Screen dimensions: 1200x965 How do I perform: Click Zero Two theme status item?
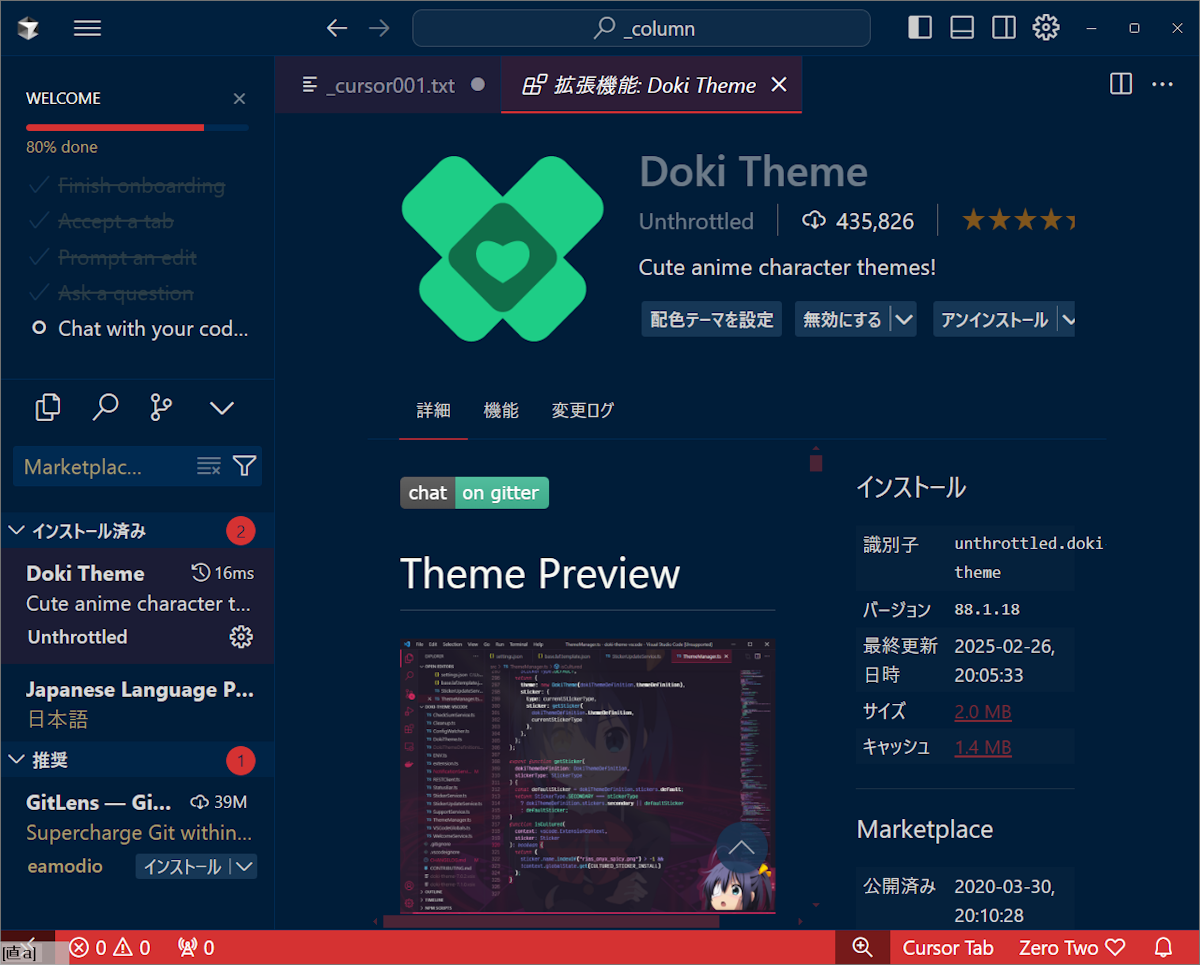click(1072, 947)
